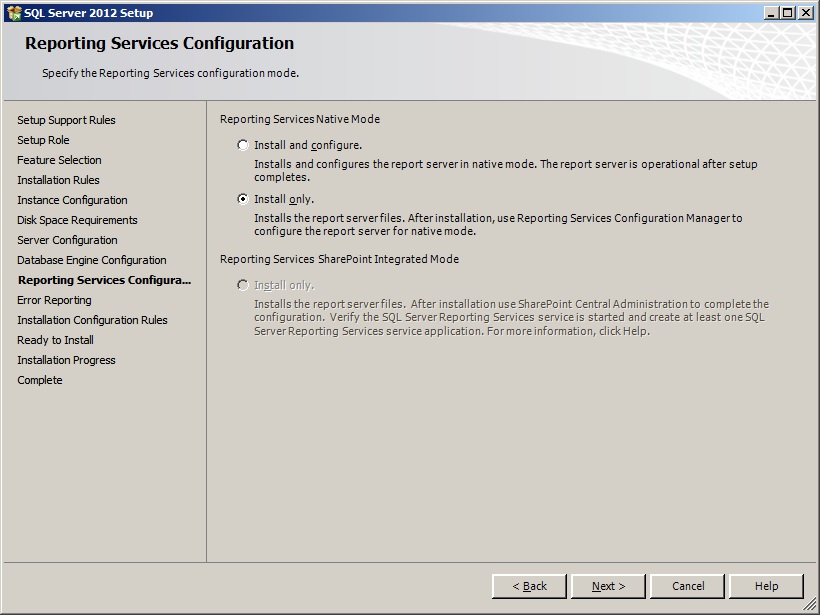820x615 pixels.
Task: Select Database Engine Configuration step
Action: pos(91,260)
